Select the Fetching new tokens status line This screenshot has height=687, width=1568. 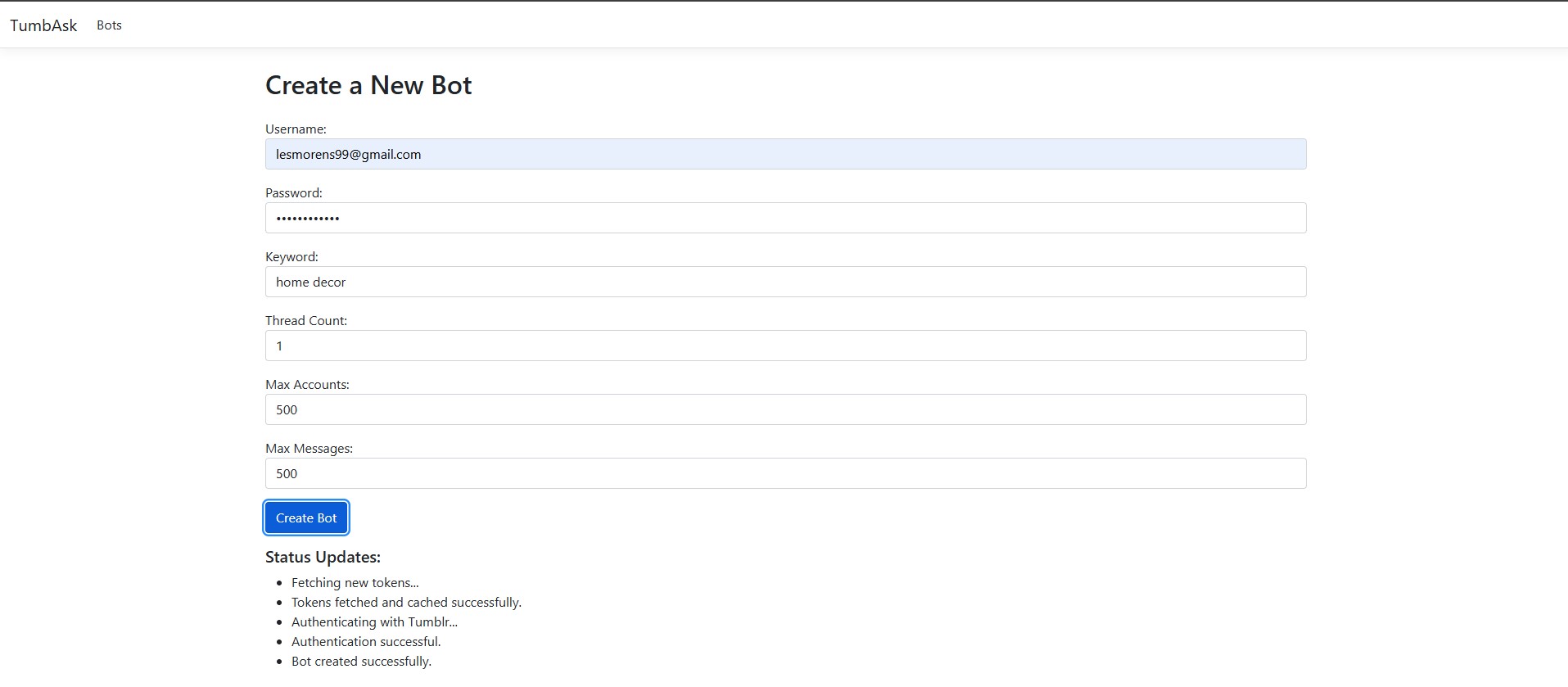coord(355,583)
